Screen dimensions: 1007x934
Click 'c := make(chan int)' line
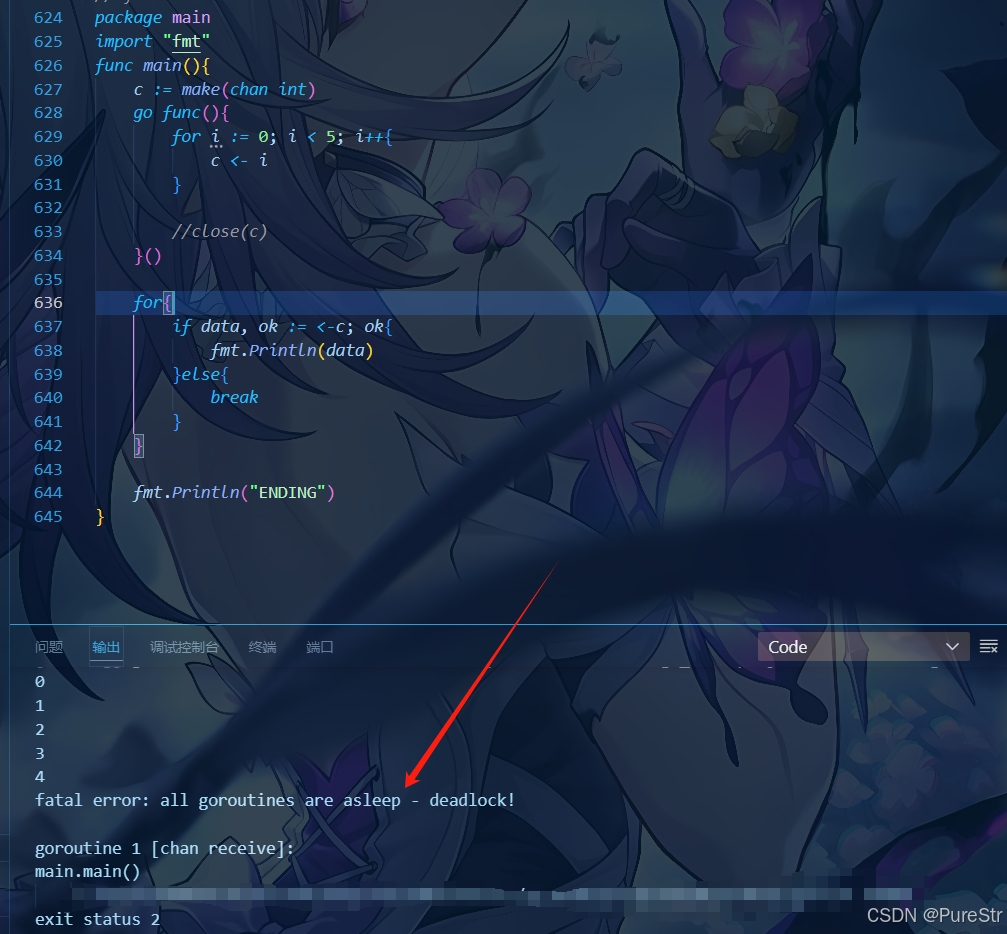(x=224, y=89)
